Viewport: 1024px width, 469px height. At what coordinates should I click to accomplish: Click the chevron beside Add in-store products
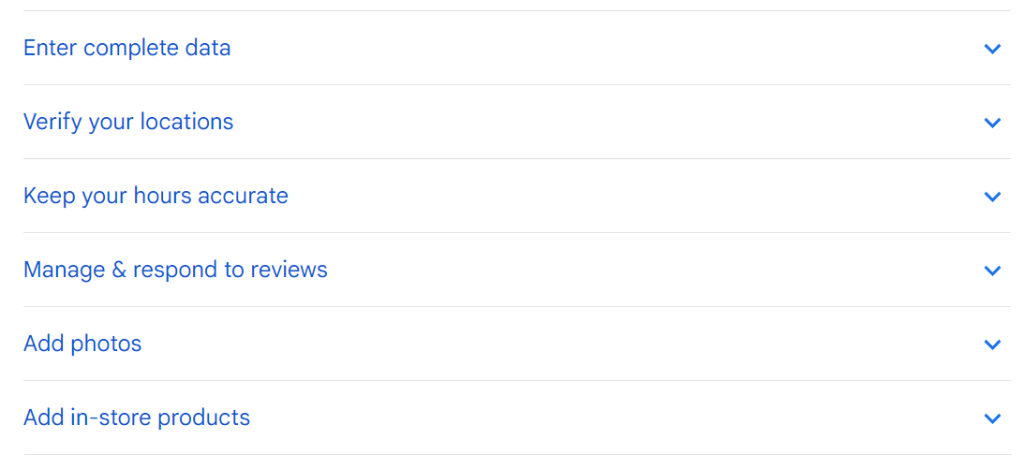(x=992, y=418)
